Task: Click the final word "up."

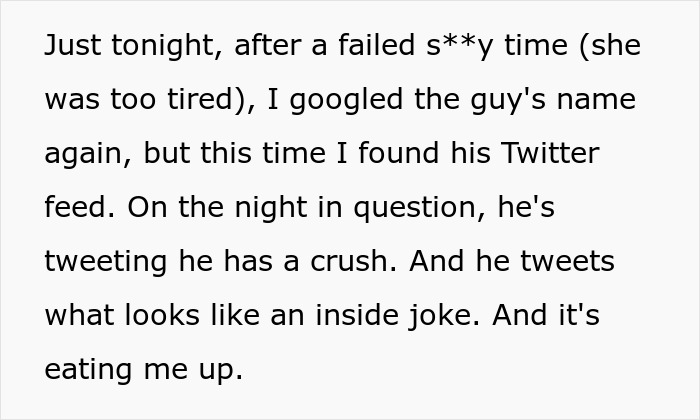Action: pos(220,370)
